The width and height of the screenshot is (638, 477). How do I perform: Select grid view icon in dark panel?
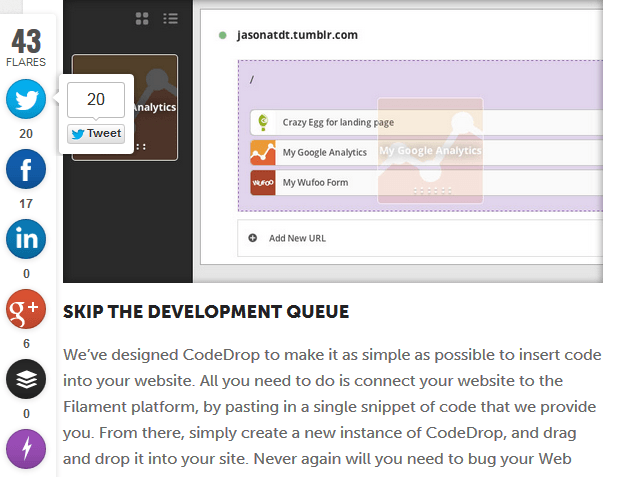(142, 18)
